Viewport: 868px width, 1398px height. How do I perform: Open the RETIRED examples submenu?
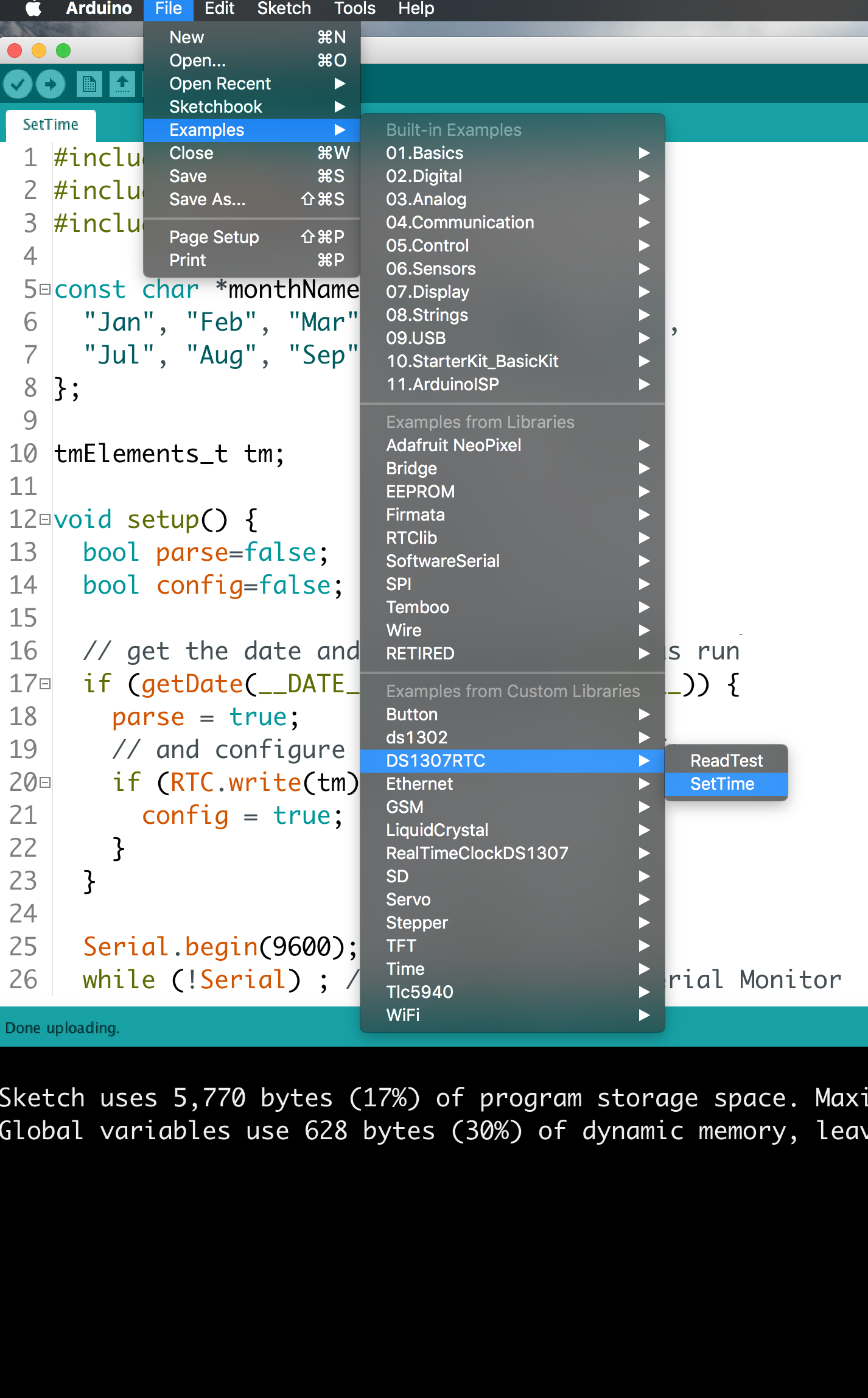tap(513, 653)
